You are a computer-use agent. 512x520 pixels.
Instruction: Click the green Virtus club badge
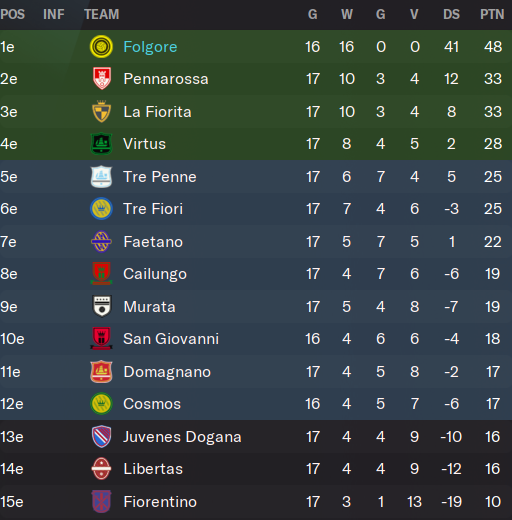[x=101, y=144]
